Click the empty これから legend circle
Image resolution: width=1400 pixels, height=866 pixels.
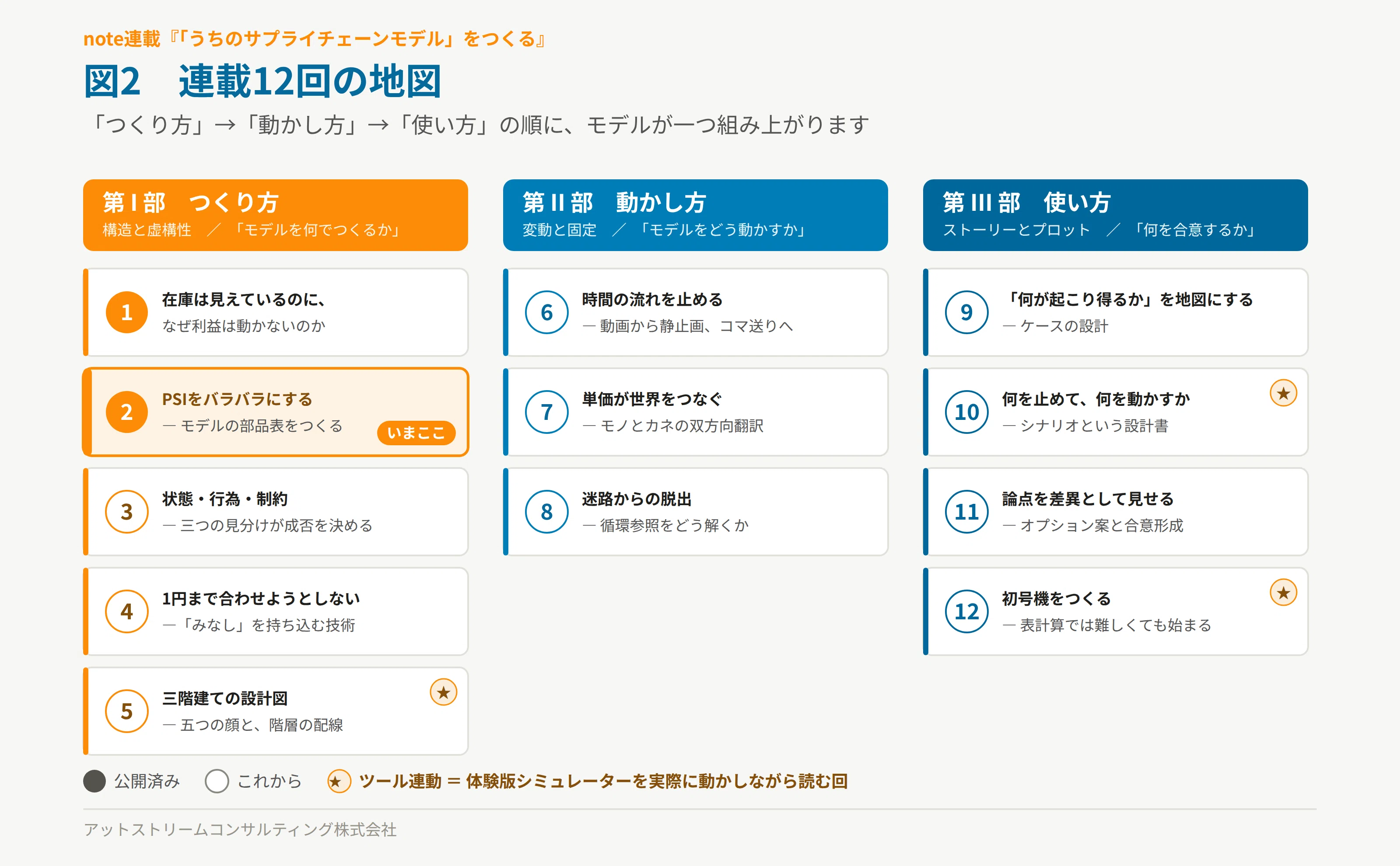point(217,781)
